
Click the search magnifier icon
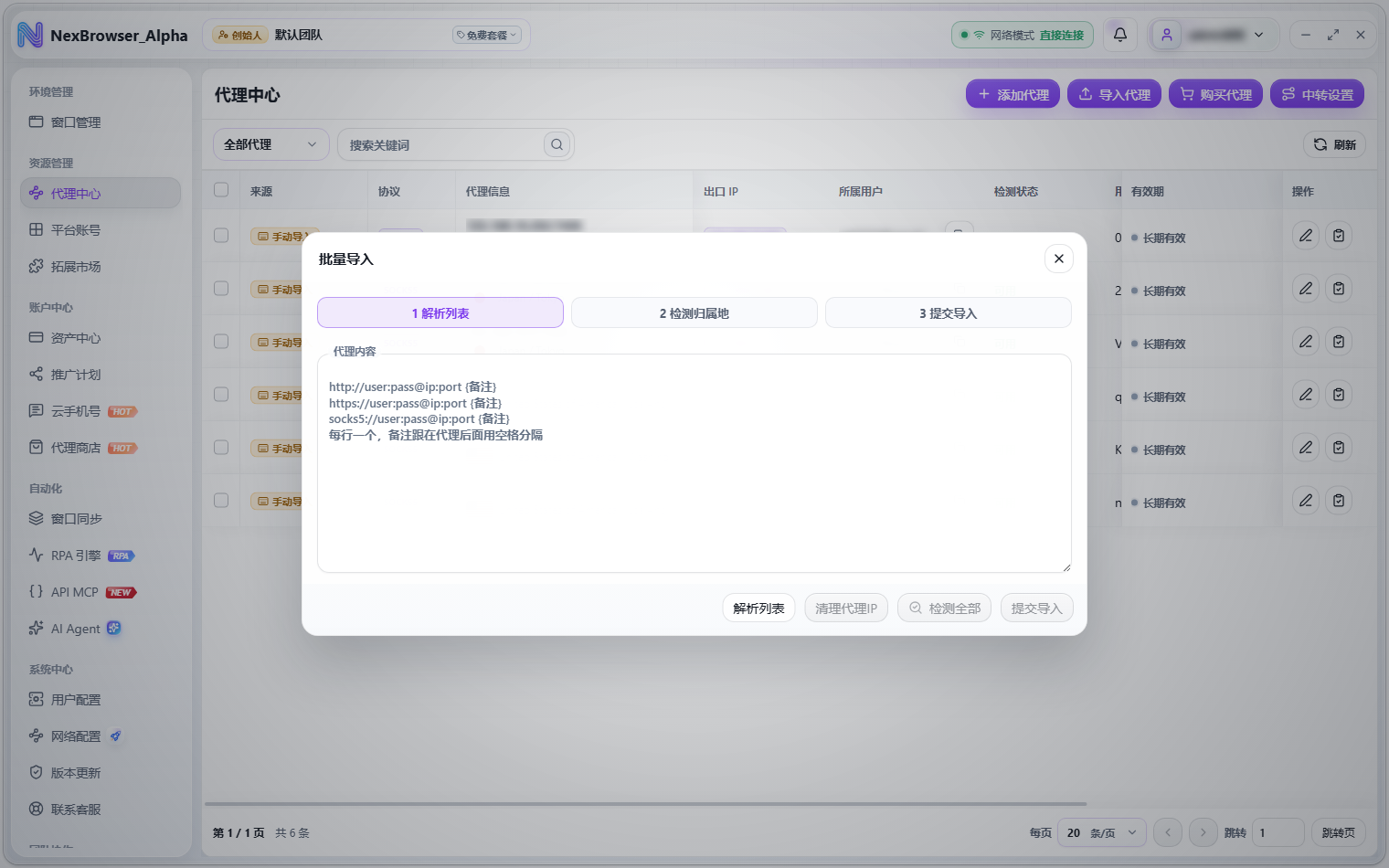click(557, 144)
